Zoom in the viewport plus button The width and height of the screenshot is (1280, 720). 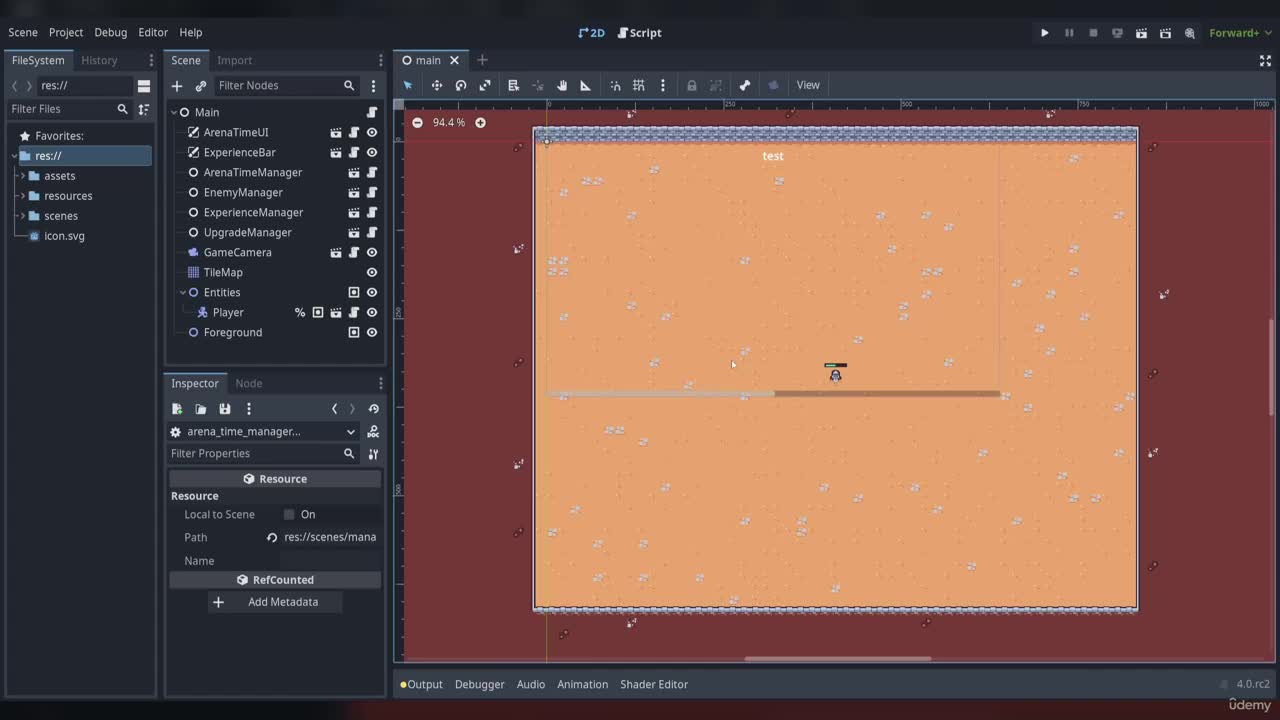tap(480, 122)
